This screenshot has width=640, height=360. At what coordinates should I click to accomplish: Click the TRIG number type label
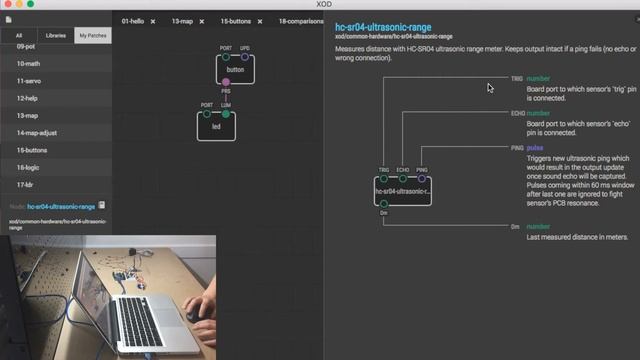(538, 78)
